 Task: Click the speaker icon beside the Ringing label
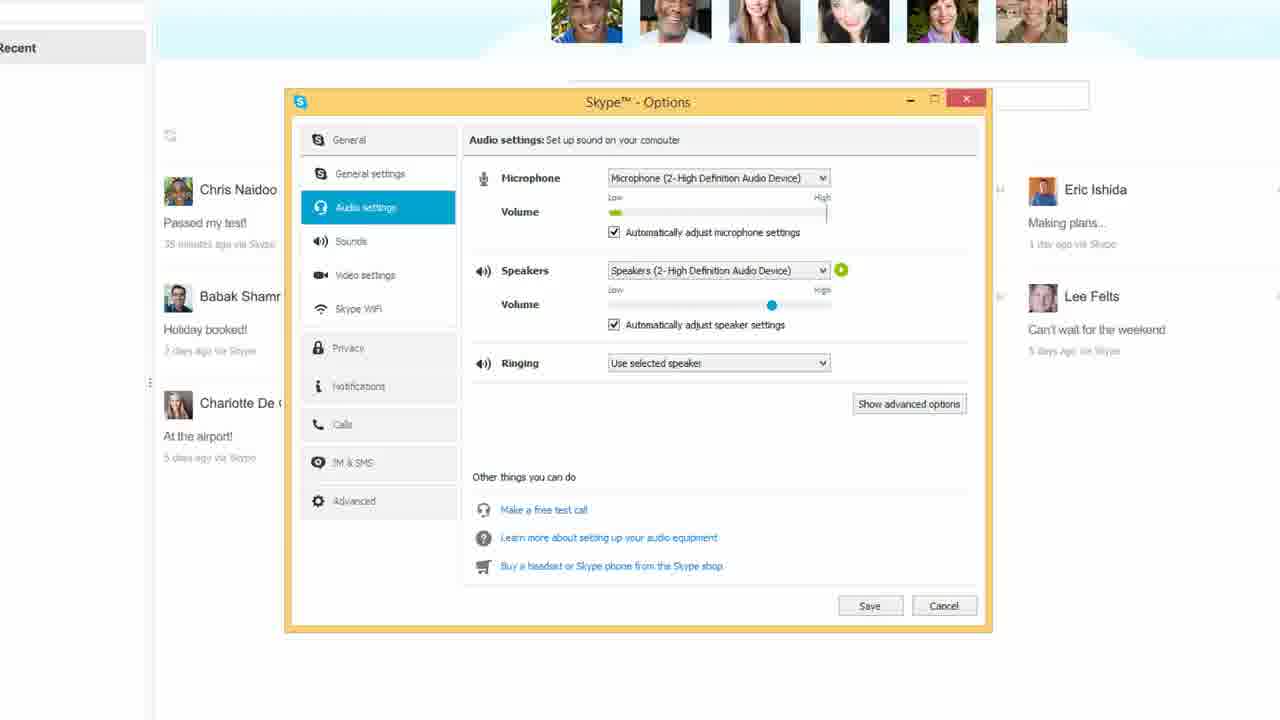pyautogui.click(x=484, y=364)
